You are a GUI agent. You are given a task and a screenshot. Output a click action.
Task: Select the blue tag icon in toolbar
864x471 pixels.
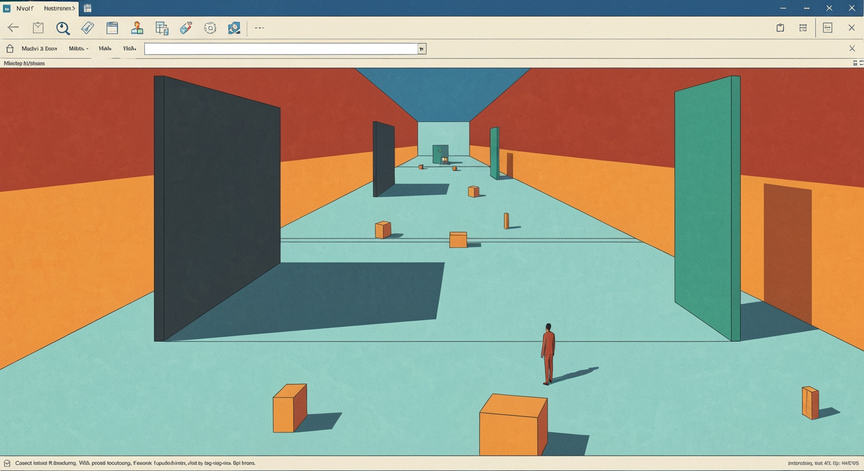[x=88, y=28]
